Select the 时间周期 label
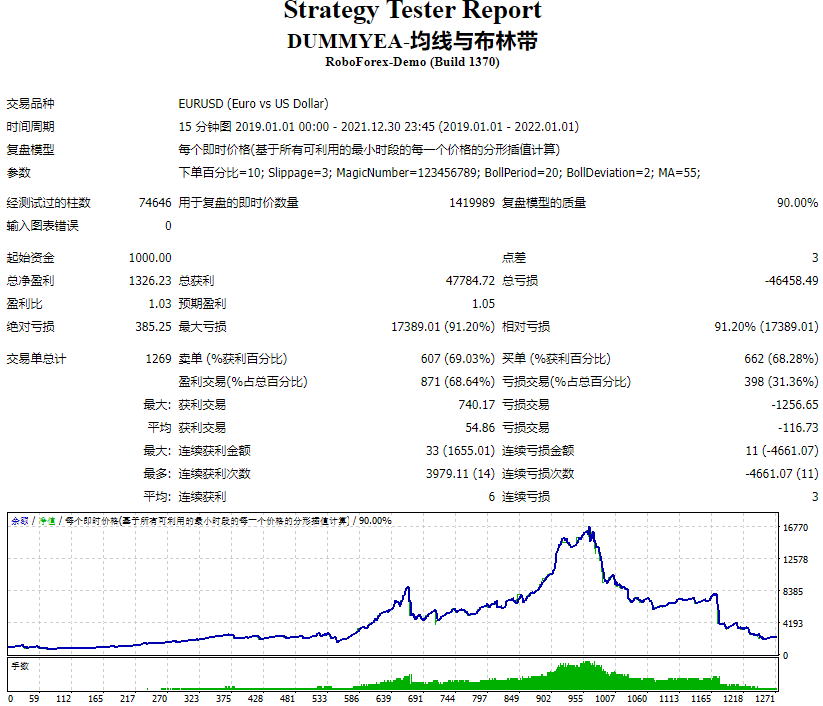Screen dimensions: 823x706 [x=30, y=127]
